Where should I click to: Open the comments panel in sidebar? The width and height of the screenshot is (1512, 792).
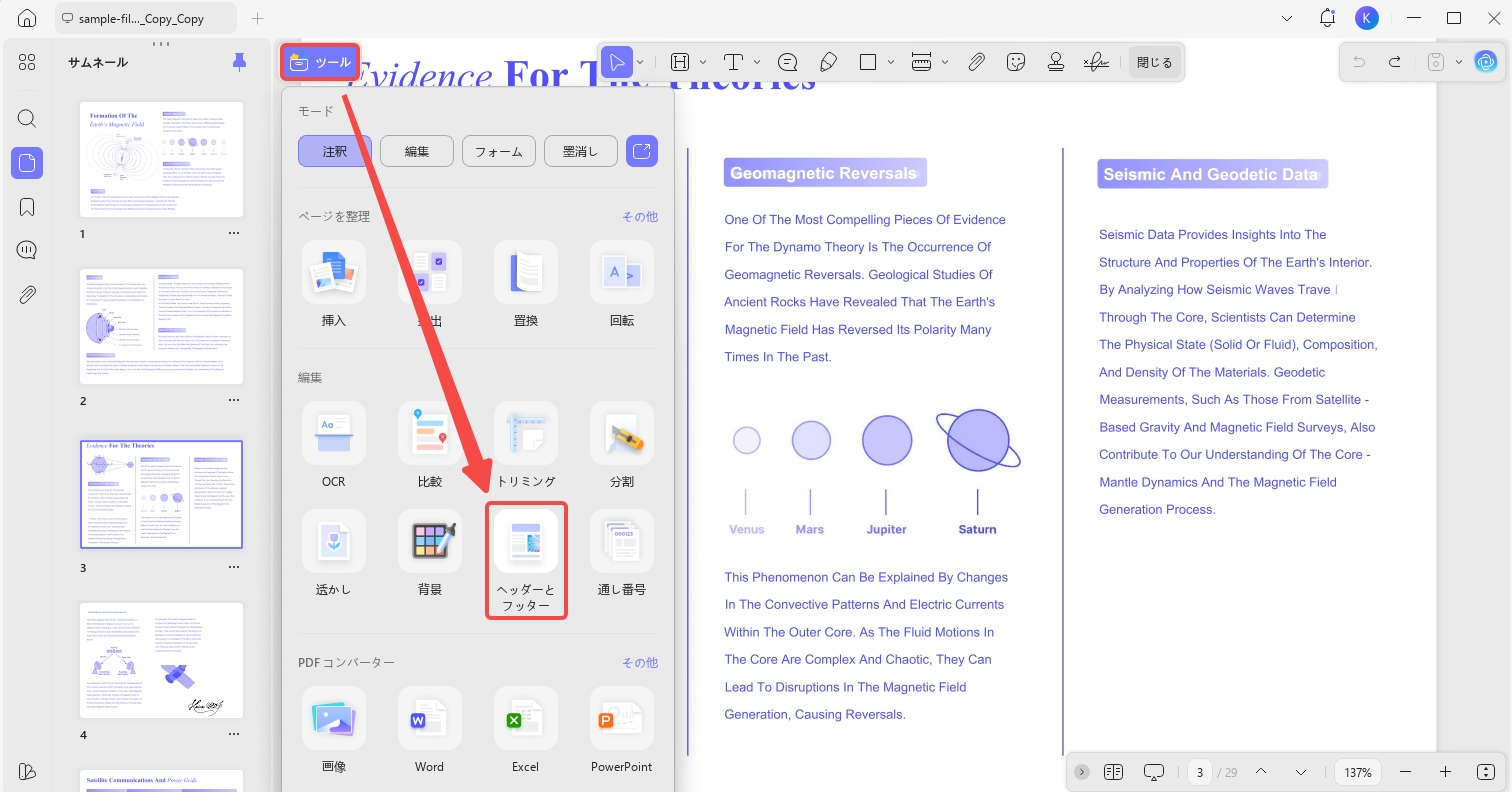27,250
